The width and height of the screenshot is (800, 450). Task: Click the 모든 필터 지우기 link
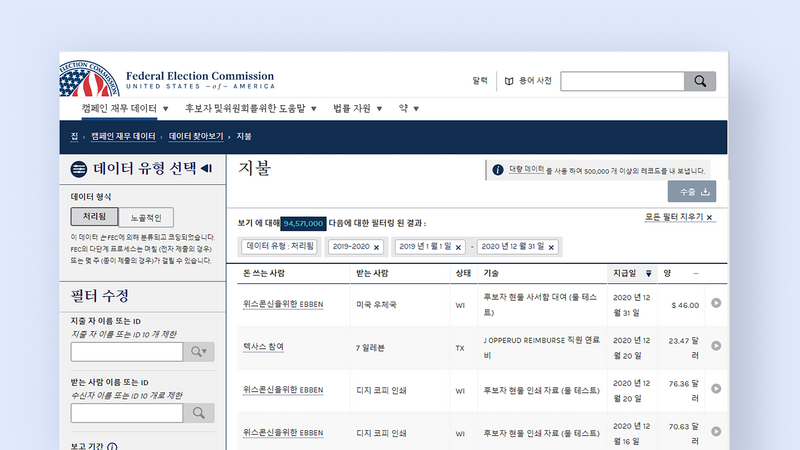coord(680,217)
